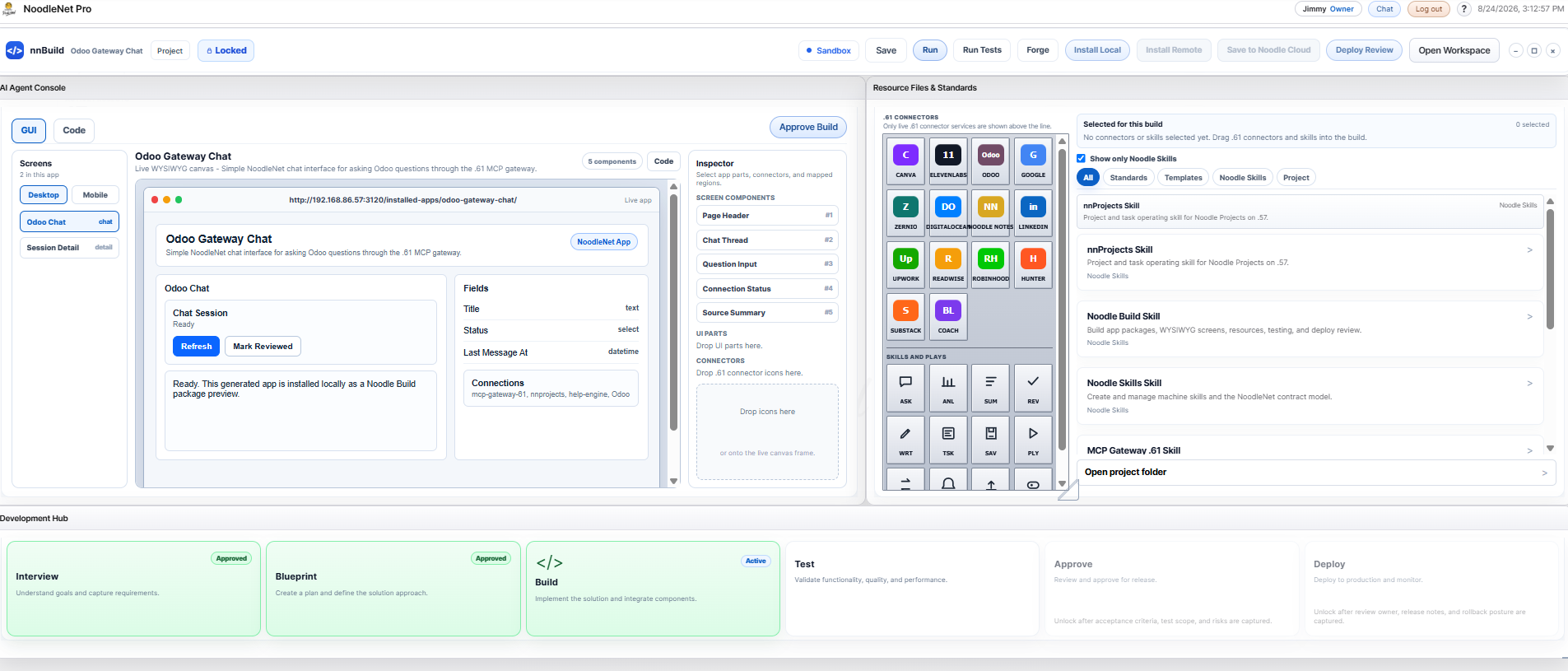1568x671 pixels.
Task: Click the Run button
Action: 930,50
